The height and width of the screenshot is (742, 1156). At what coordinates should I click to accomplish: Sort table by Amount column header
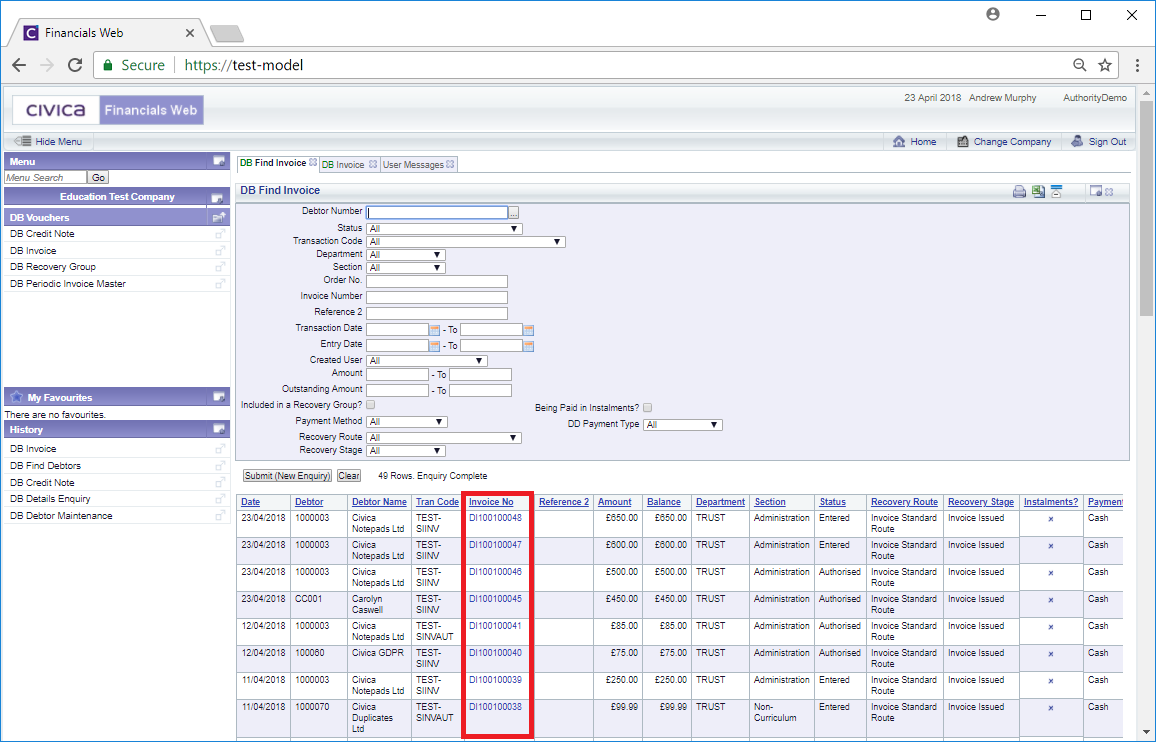click(x=615, y=502)
